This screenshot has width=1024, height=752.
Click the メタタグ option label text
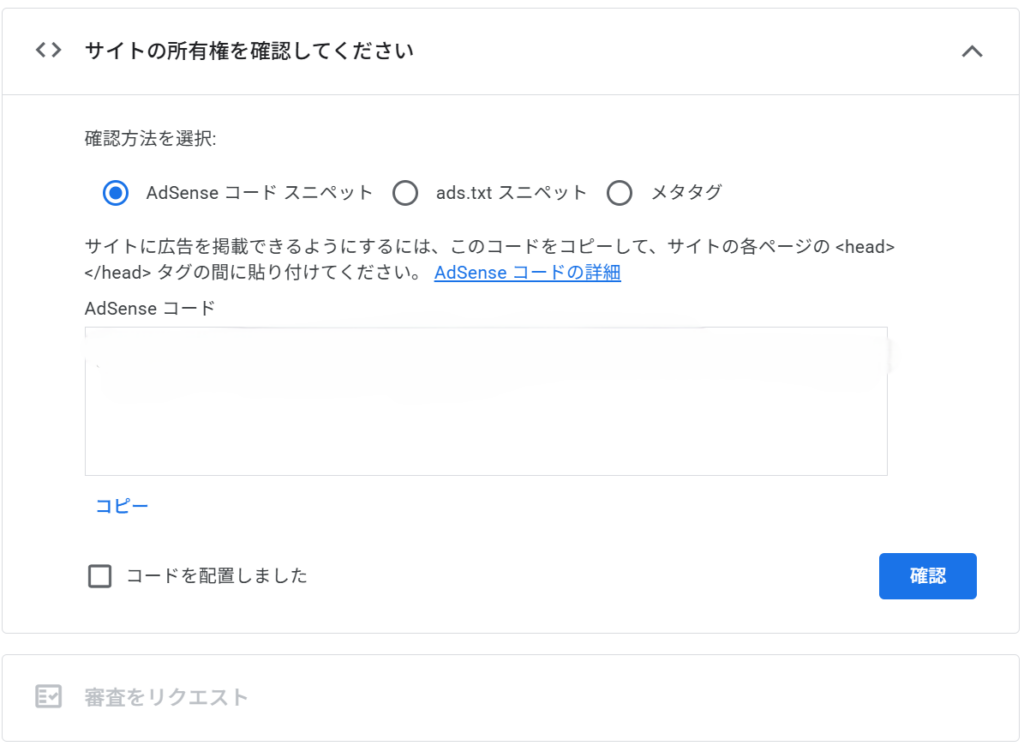[x=686, y=193]
